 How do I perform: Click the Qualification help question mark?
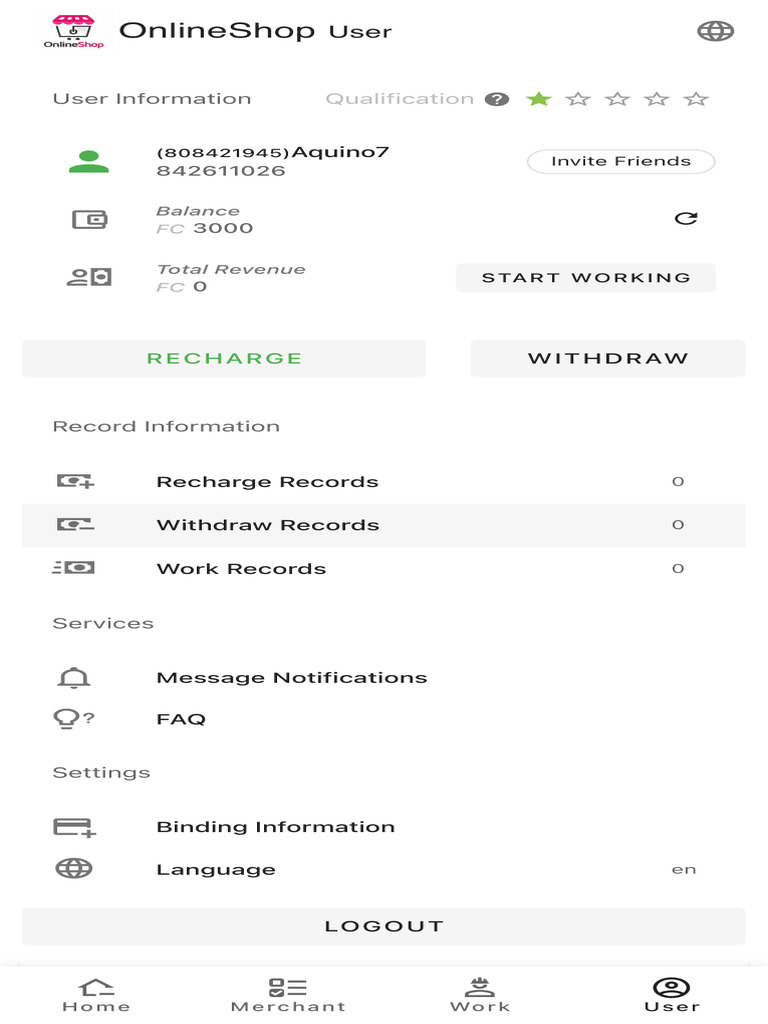(x=496, y=99)
